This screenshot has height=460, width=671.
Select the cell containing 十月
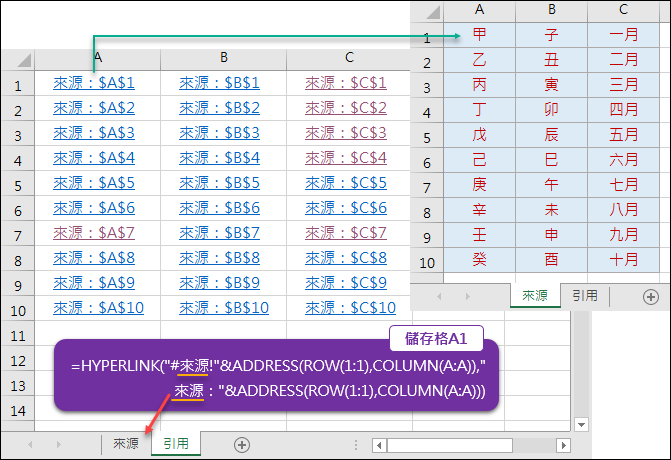(x=623, y=260)
